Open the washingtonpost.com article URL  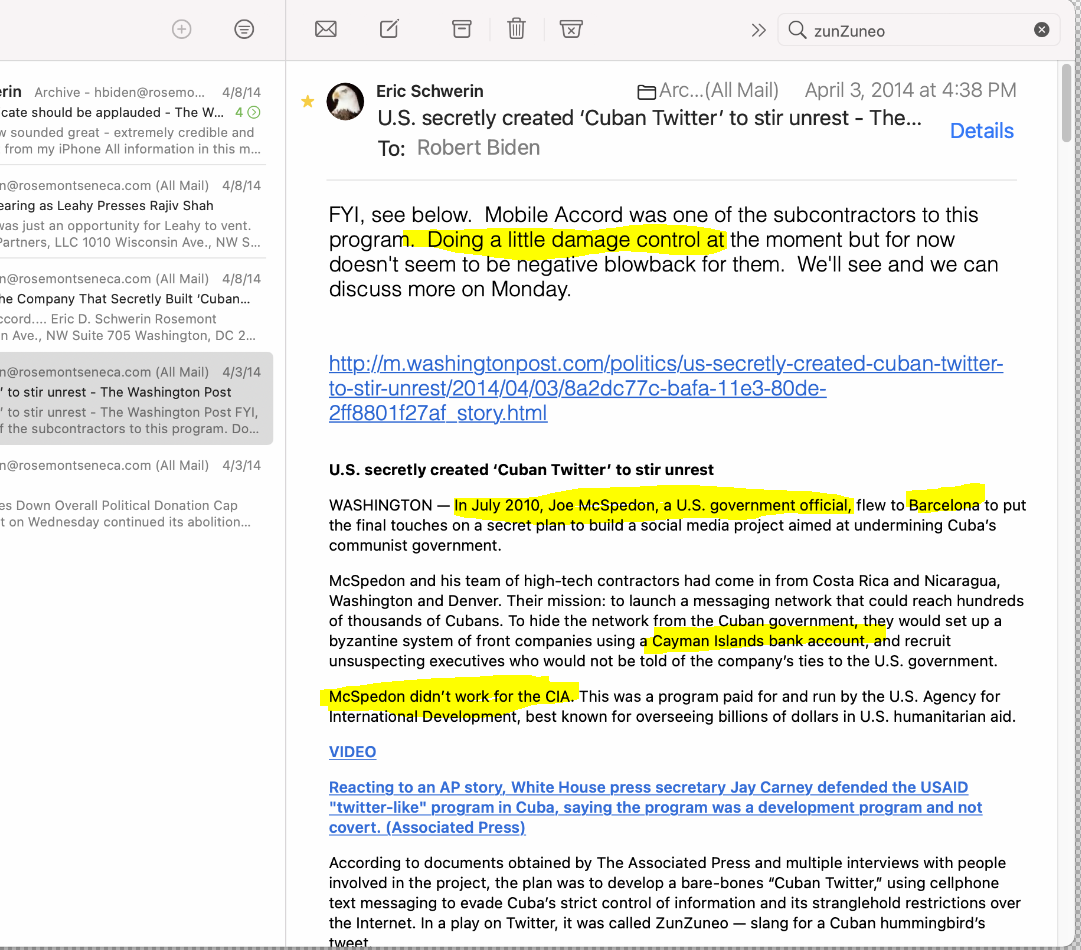coord(666,388)
